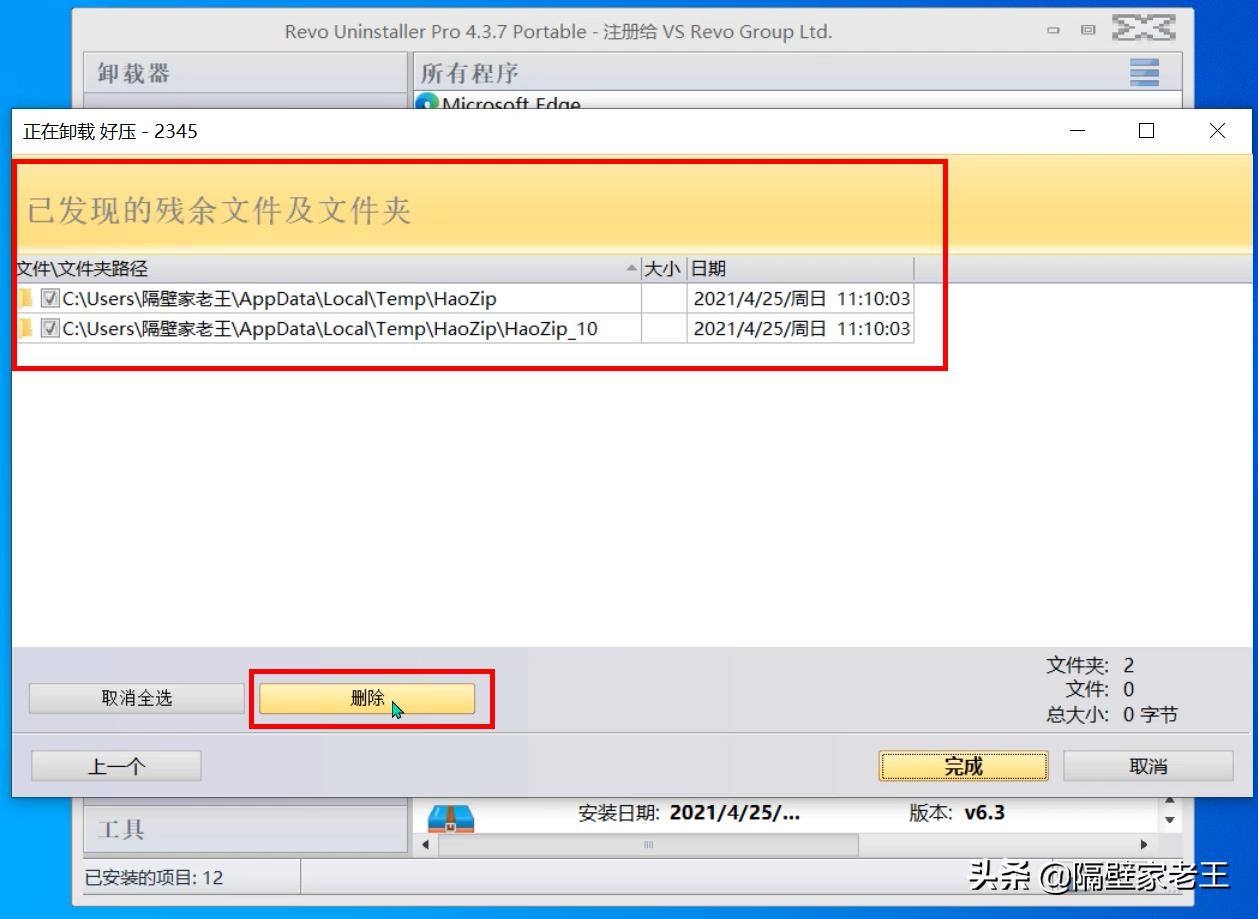Click the folder icon of the HaoZip_10 row
This screenshot has height=919, width=1258.
(24, 328)
